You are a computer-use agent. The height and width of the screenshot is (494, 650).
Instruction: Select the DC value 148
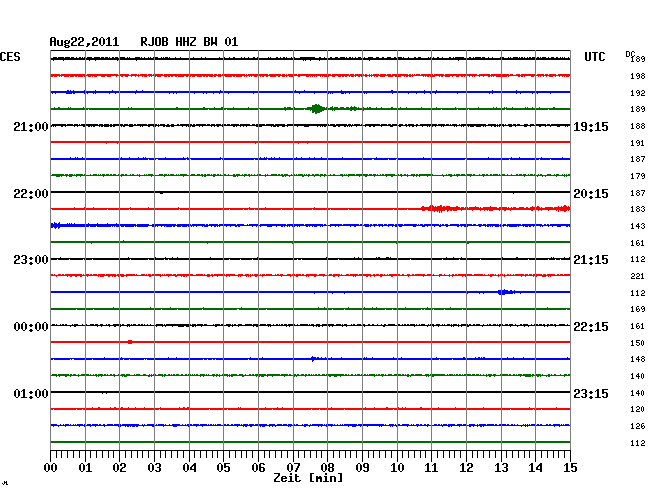(x=638, y=359)
